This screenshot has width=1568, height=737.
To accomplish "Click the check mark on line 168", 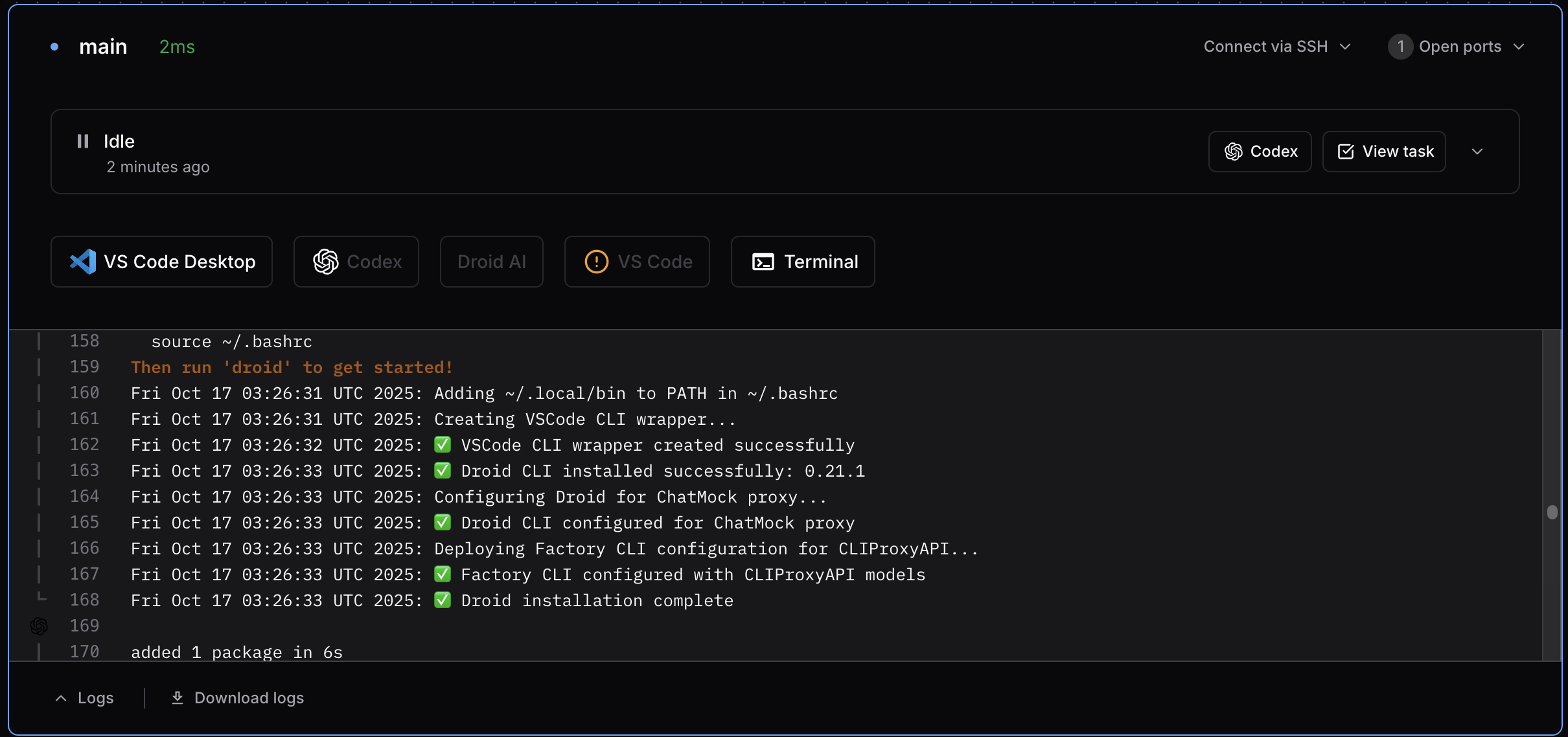I will click(443, 600).
